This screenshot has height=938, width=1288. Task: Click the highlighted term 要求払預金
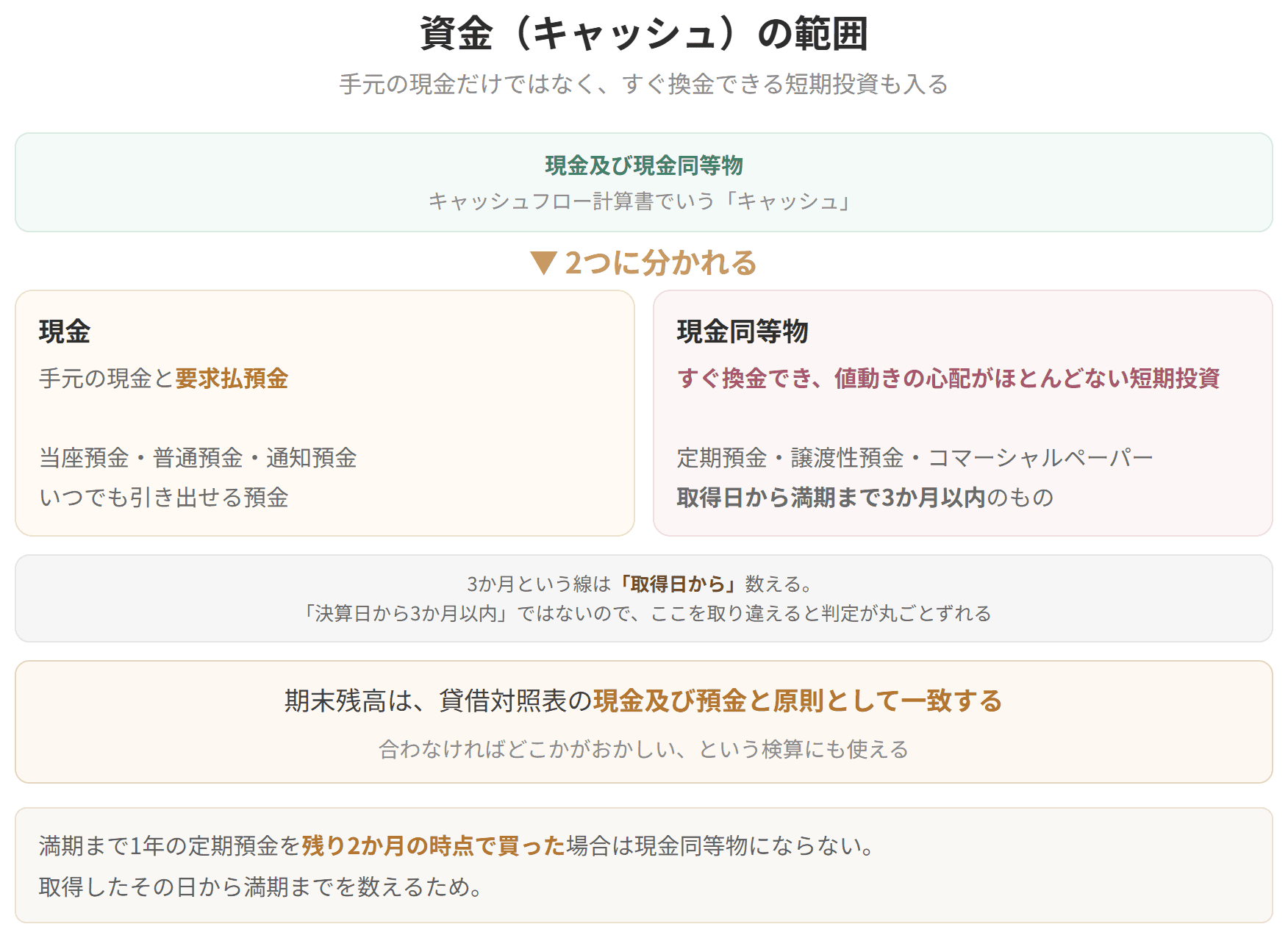click(232, 378)
